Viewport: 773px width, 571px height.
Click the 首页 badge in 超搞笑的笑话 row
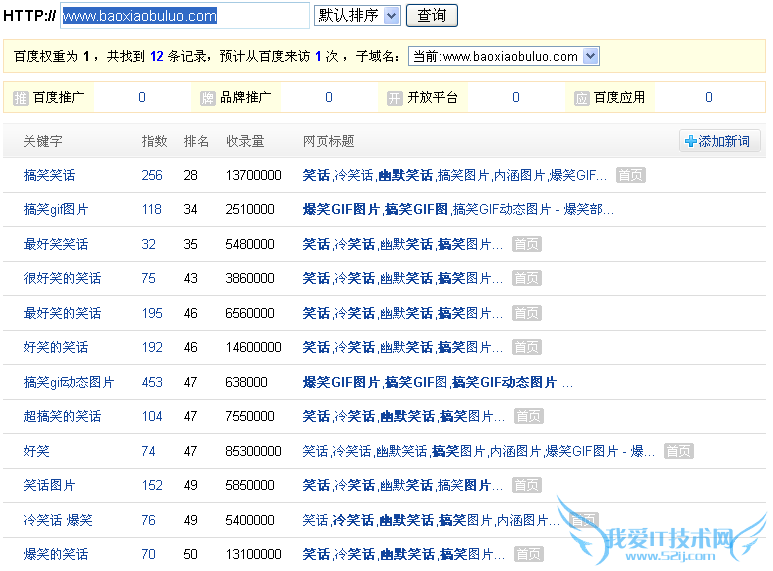528,417
